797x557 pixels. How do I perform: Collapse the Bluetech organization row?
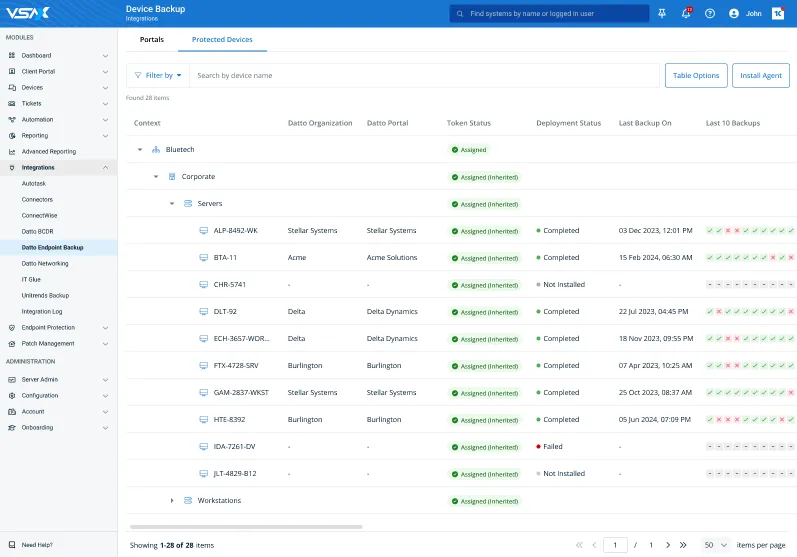click(140, 150)
